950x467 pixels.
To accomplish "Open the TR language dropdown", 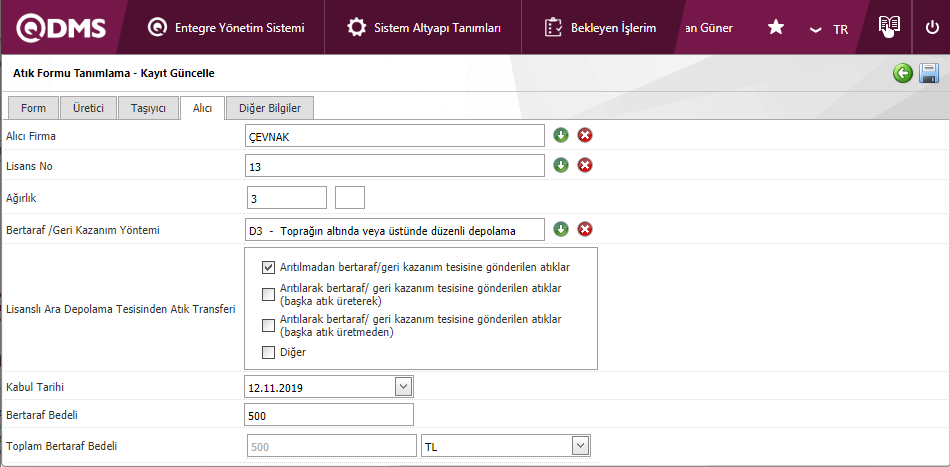I will click(829, 29).
